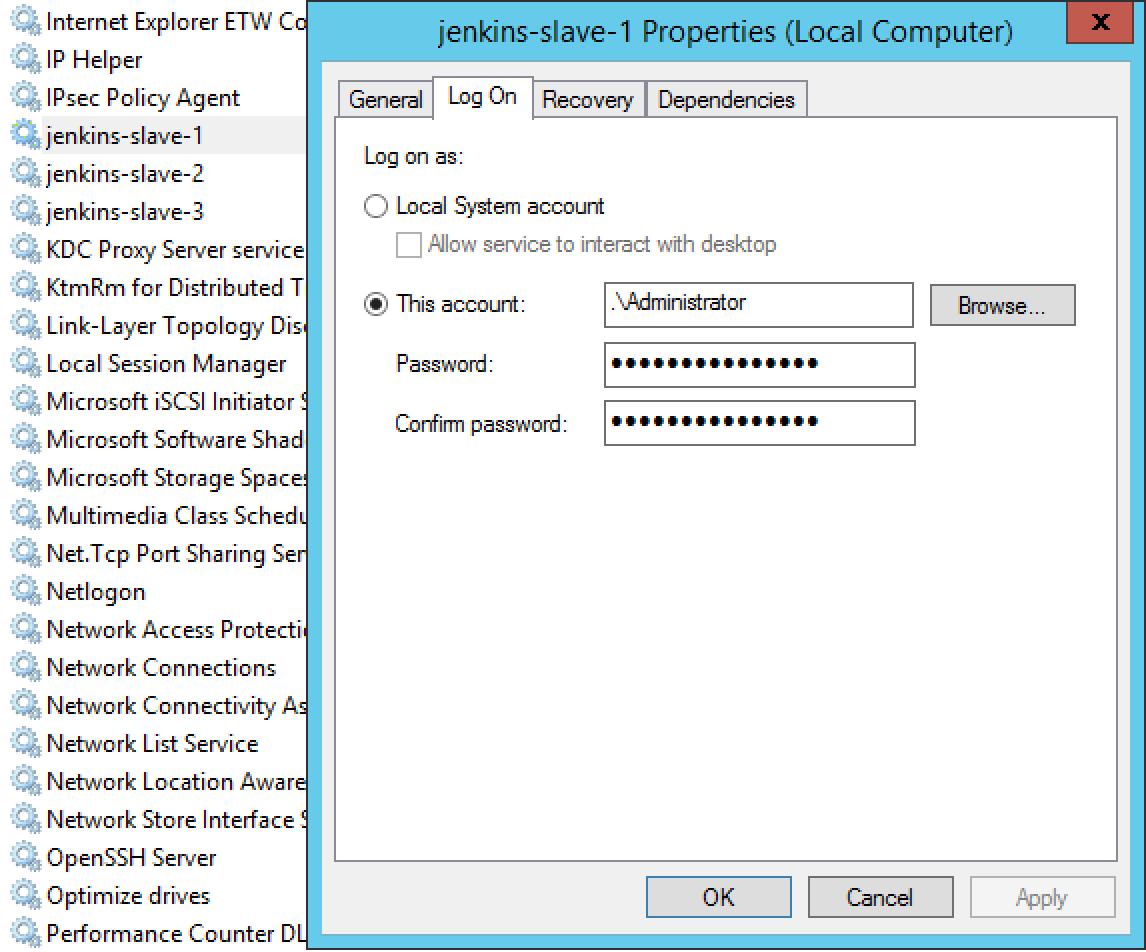Click the Network Connections gear icon
This screenshot has height=952, width=1146.
pyautogui.click(x=26, y=667)
